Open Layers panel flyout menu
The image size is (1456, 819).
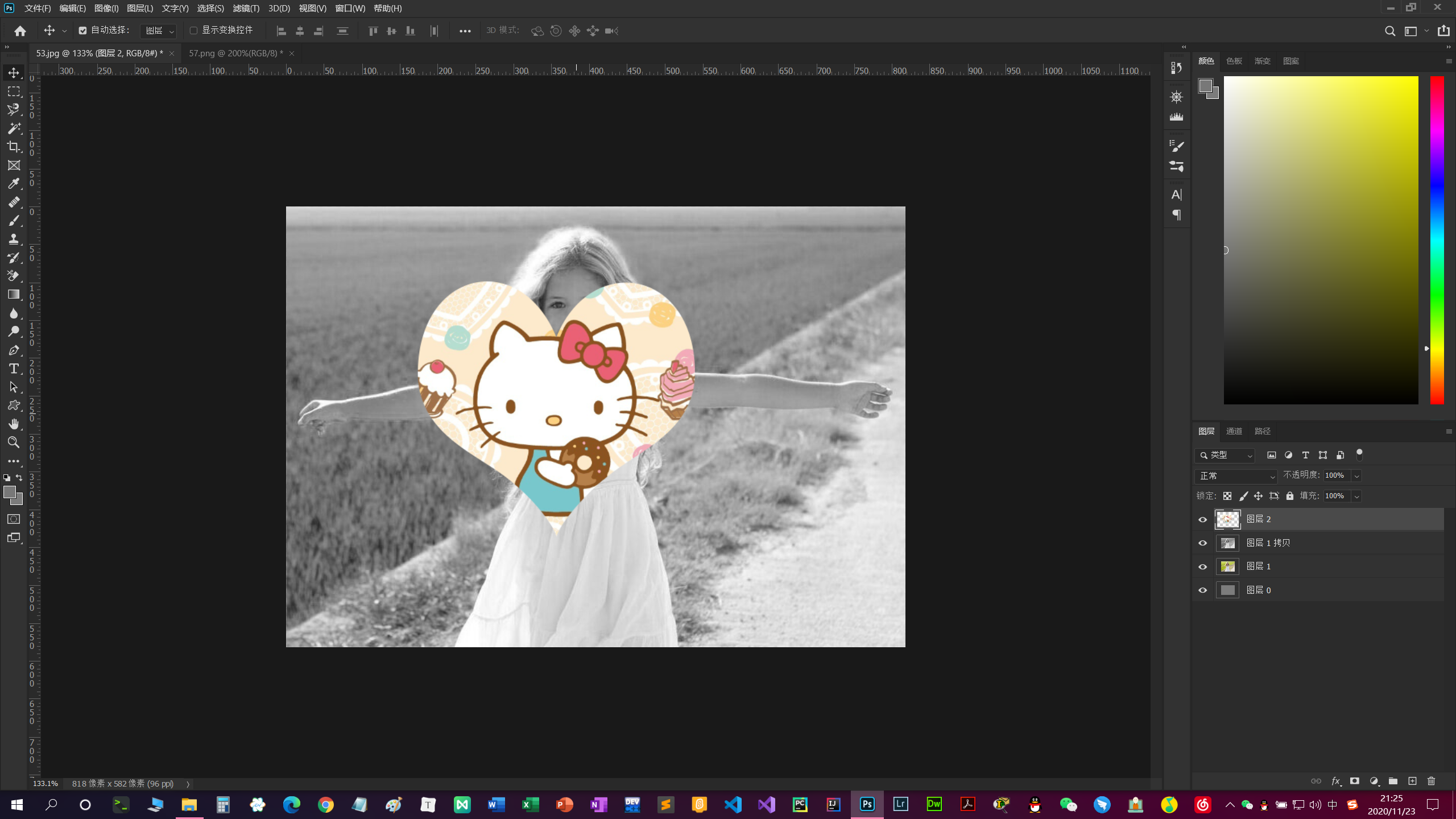coord(1449,431)
